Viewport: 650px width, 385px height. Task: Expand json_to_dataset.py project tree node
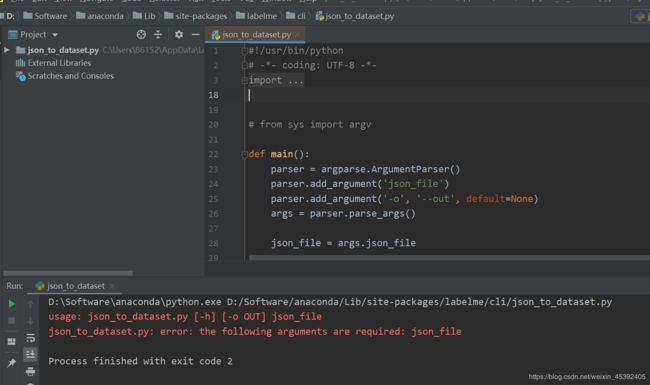(x=7, y=50)
